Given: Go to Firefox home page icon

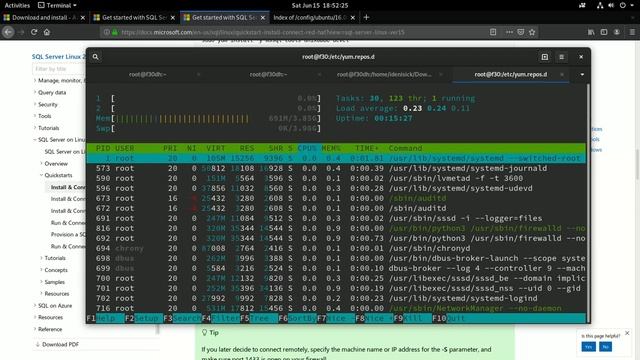Looking at the screenshot, I should [47, 32].
